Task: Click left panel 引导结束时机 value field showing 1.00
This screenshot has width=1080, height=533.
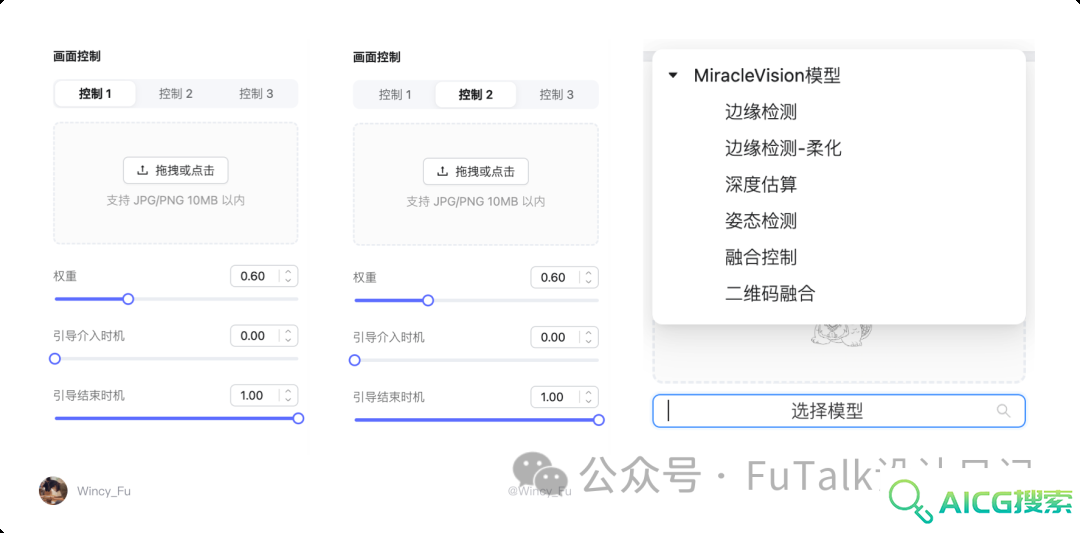Action: coord(264,395)
